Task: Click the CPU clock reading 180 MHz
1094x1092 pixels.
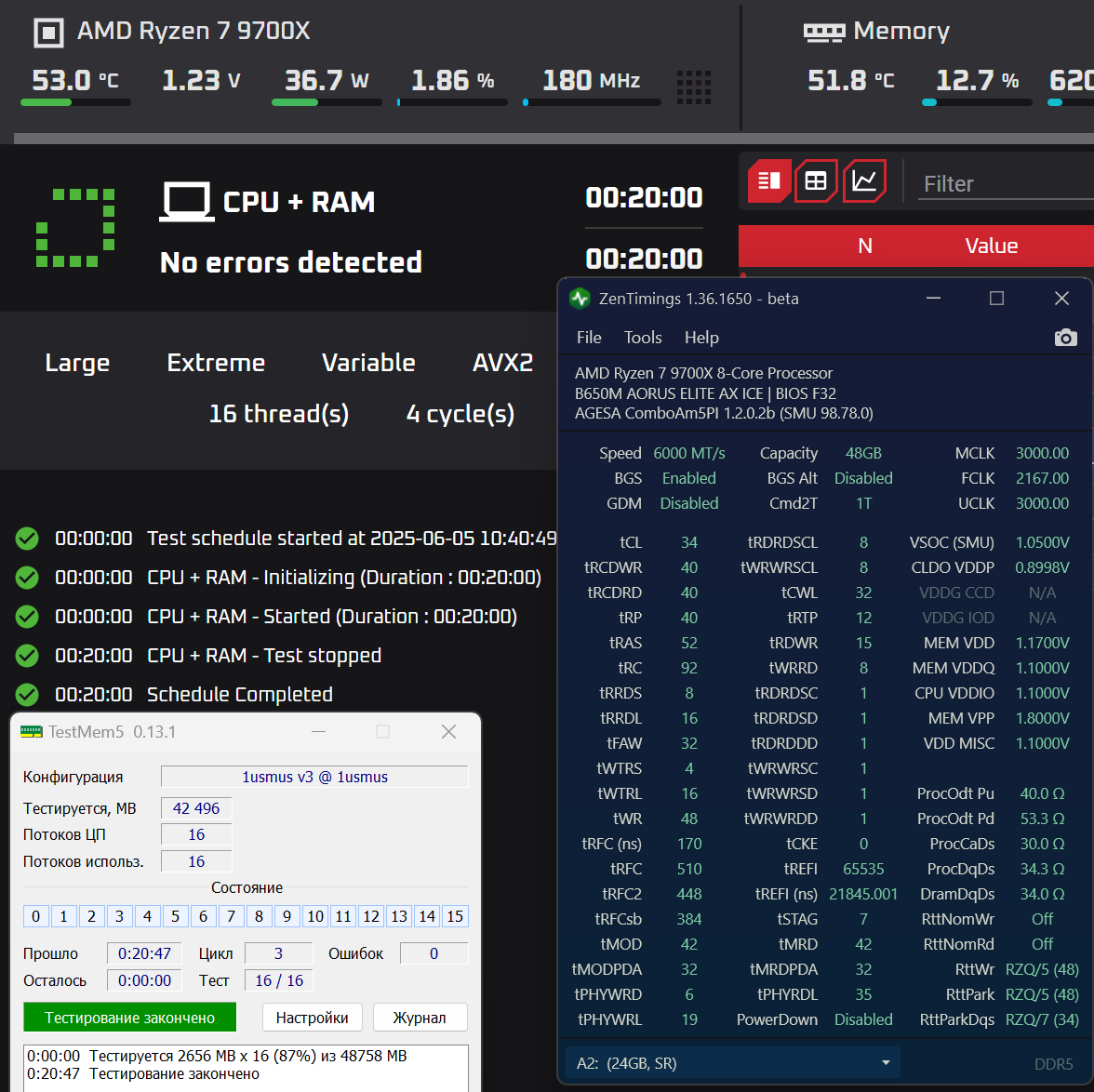Action: (x=592, y=80)
